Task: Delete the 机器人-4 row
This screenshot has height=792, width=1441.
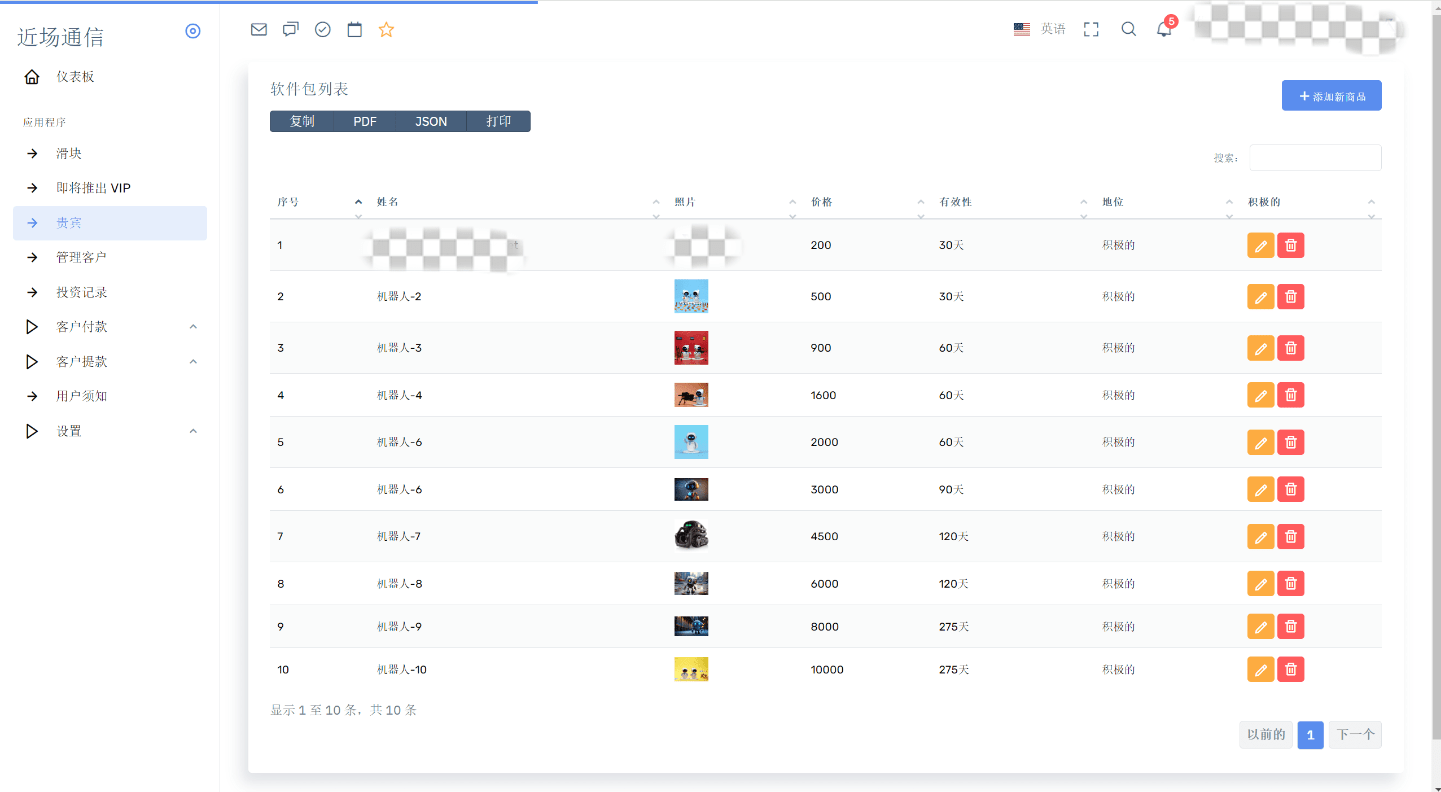Action: tap(1291, 395)
